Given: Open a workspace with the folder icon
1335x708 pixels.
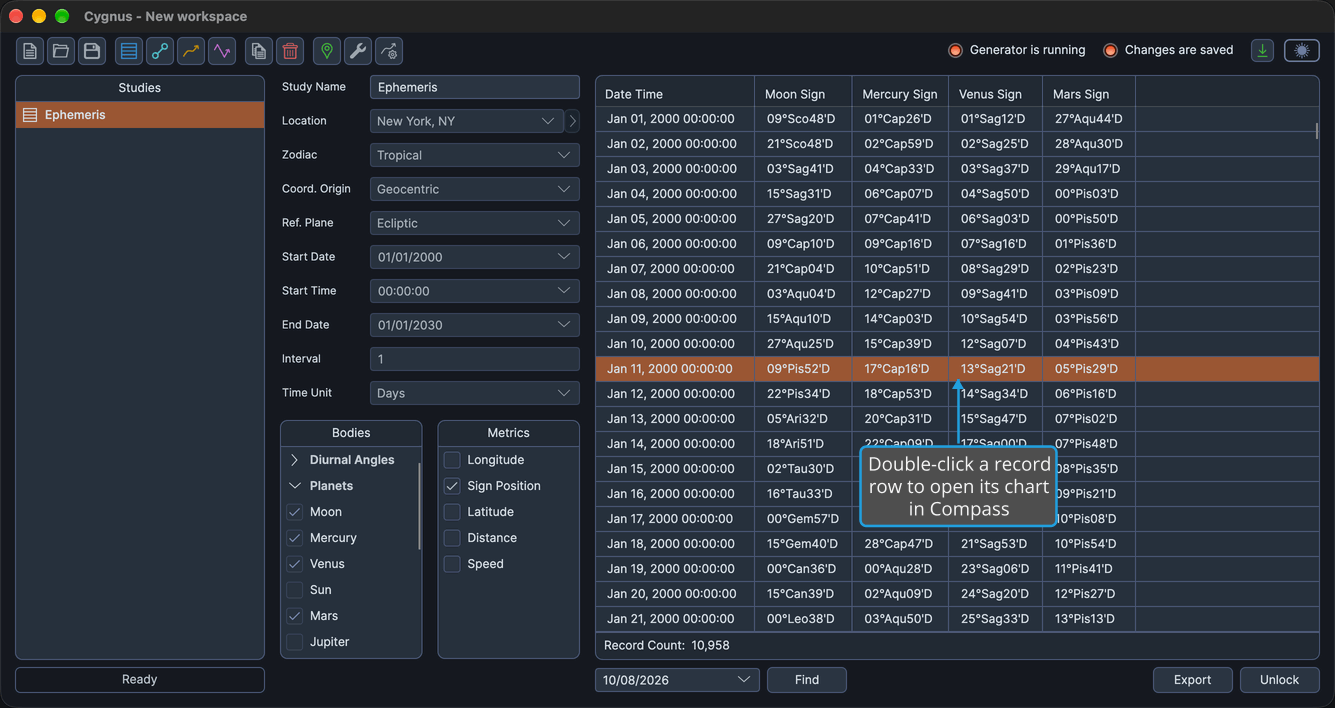Looking at the screenshot, I should [61, 51].
